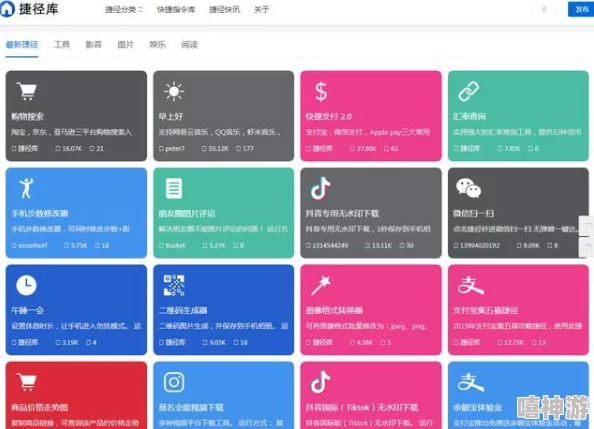Click the Alipay icon on 余额宝体验金

pos(471,382)
